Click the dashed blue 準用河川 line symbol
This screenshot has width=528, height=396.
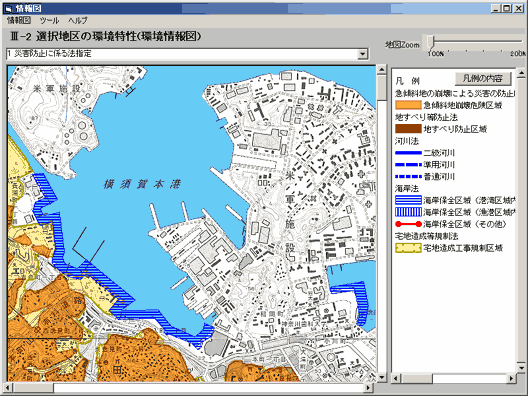tap(408, 165)
